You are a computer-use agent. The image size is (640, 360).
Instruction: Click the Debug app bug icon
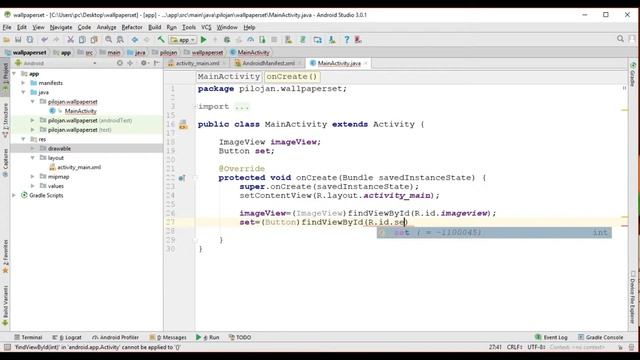pos(227,40)
